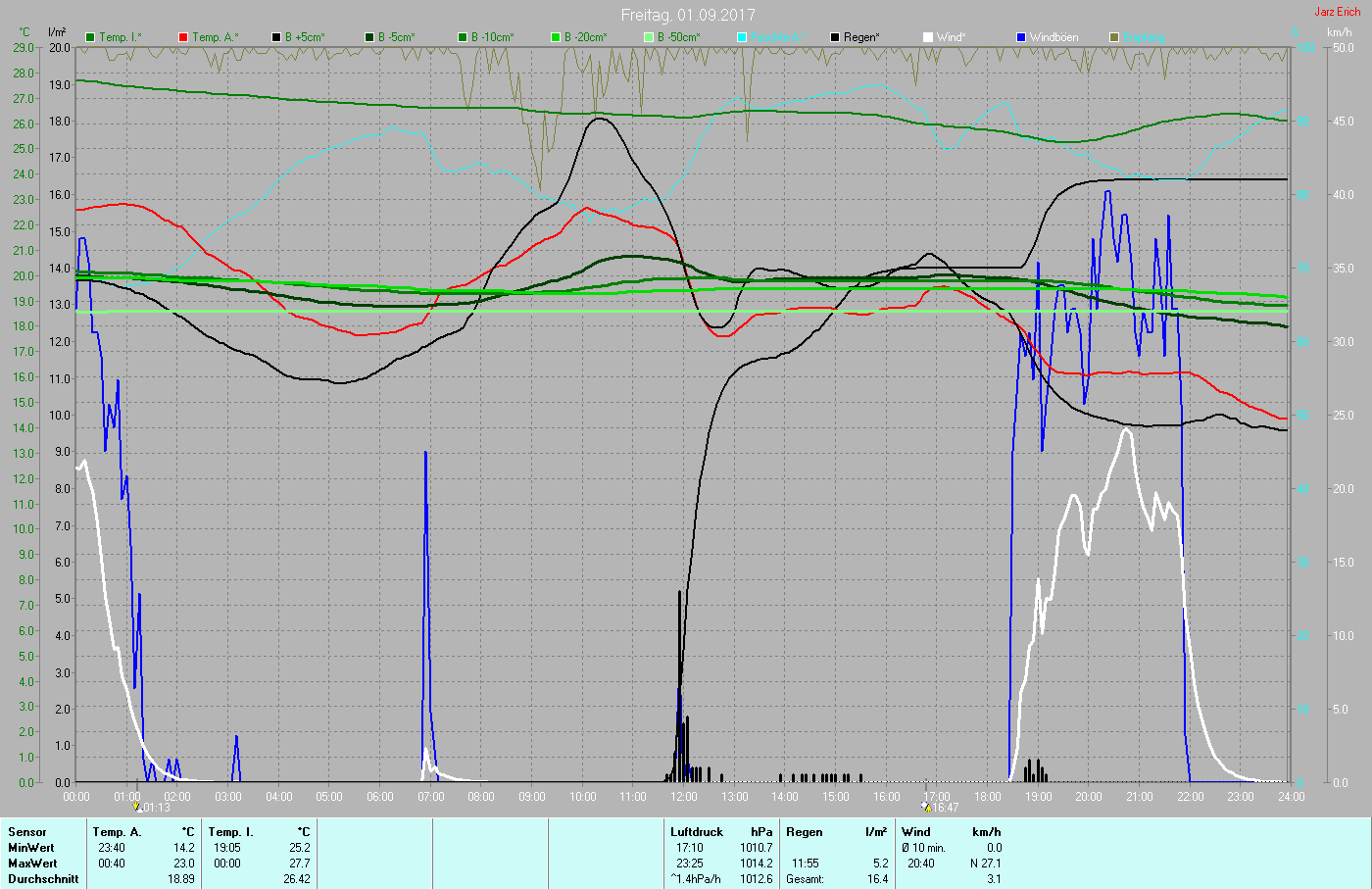Select the B -20cm legend label
Image resolution: width=1372 pixels, height=889 pixels.
coord(585,37)
